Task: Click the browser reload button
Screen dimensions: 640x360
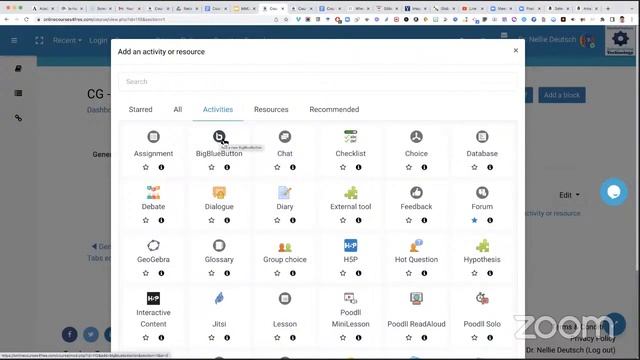Action: point(27,19)
